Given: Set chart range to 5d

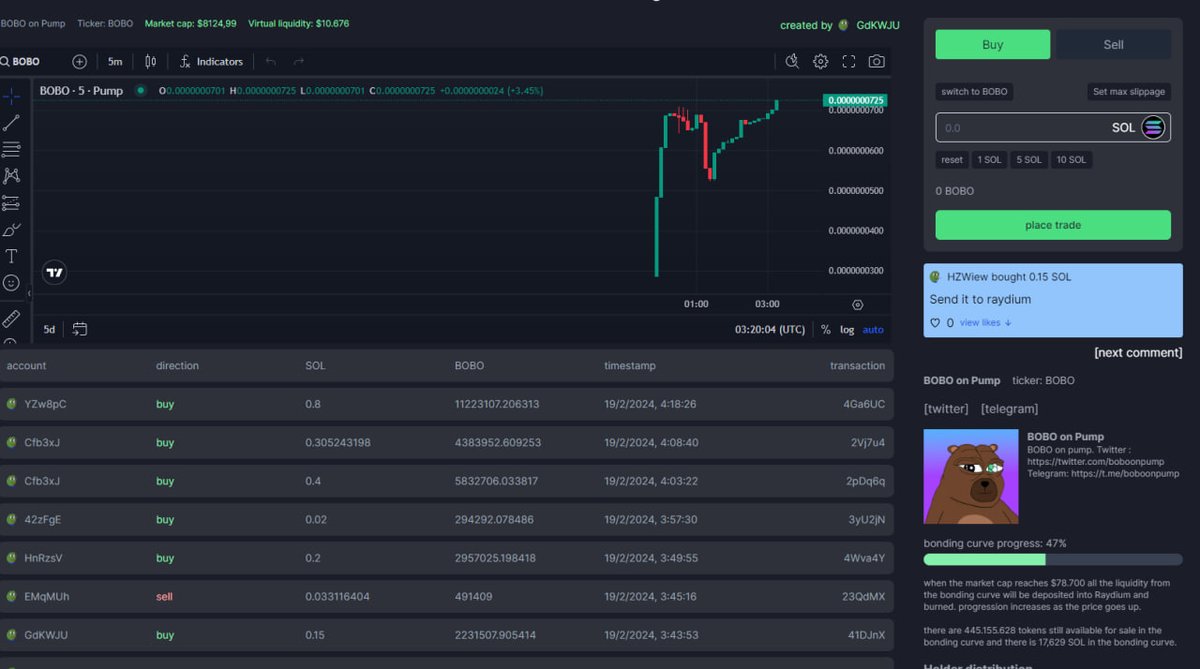Looking at the screenshot, I should tap(49, 329).
